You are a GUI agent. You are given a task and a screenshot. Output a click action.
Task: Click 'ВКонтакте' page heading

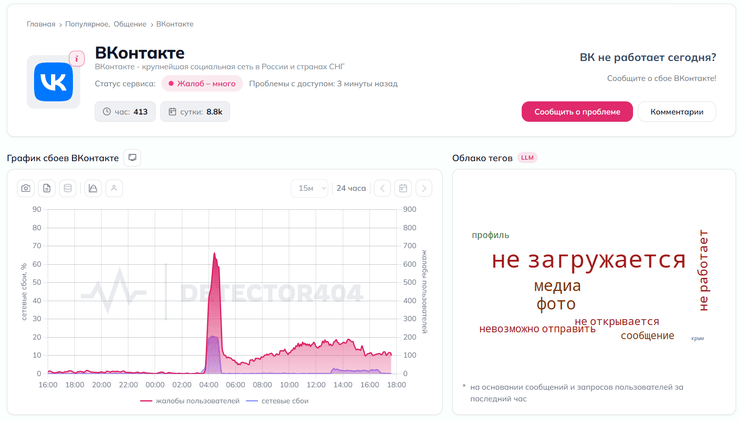point(140,53)
